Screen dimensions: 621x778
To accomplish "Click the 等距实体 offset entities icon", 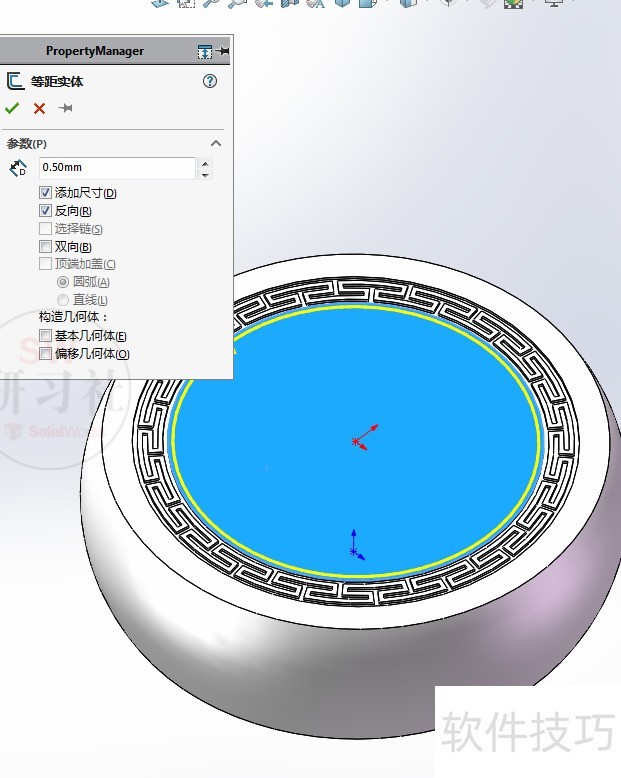I will click(x=15, y=82).
